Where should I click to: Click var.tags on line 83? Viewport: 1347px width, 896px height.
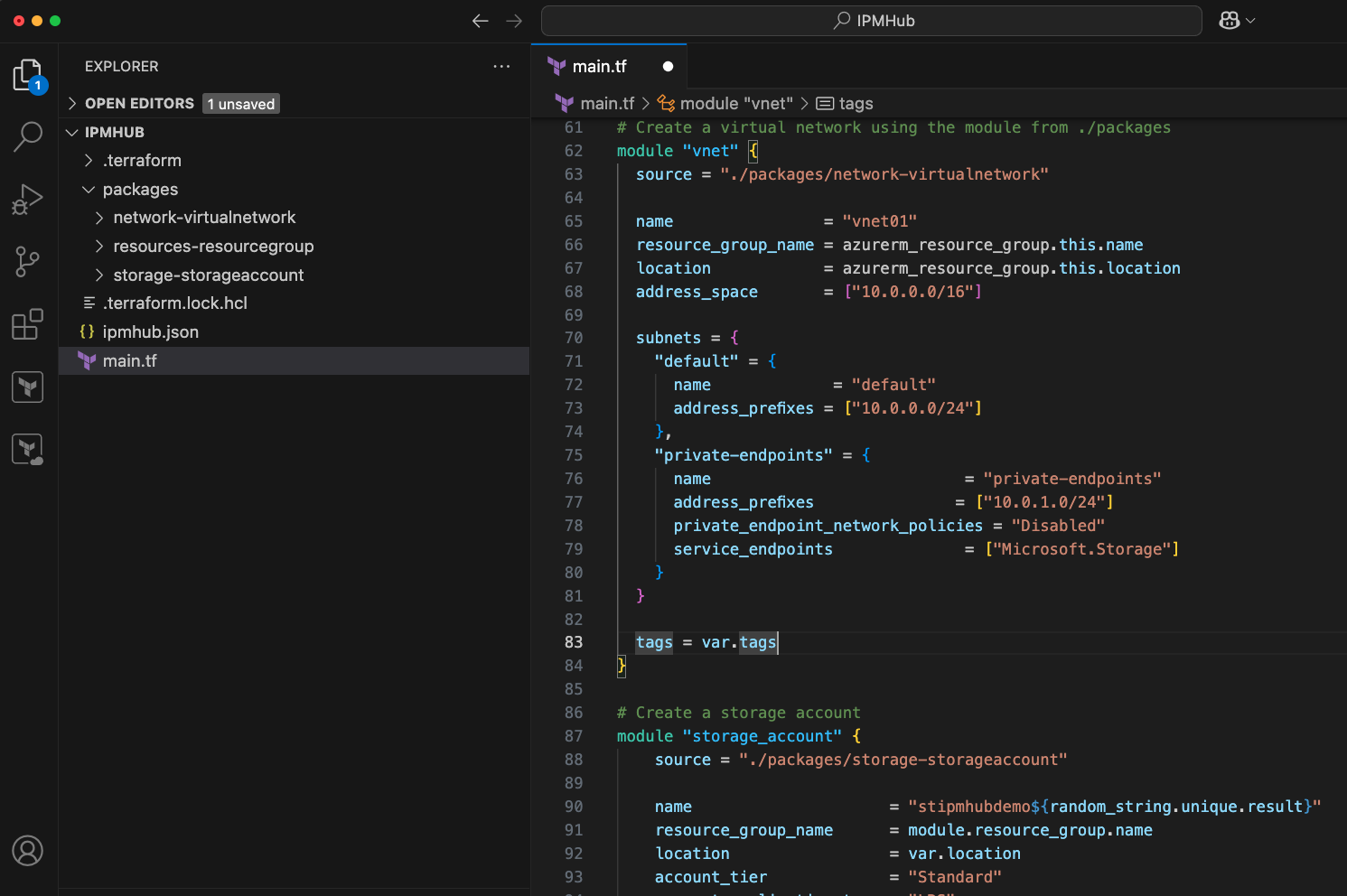pos(739,642)
